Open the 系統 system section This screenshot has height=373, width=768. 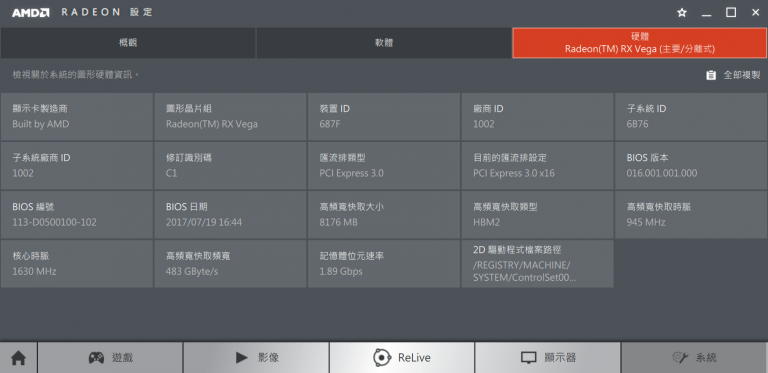694,358
